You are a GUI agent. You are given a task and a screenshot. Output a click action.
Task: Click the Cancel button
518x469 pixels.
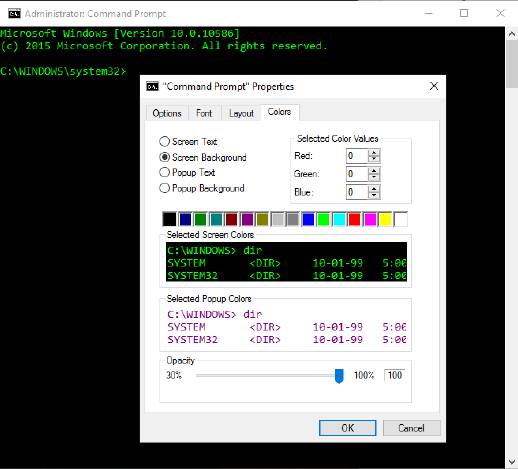(x=411, y=428)
